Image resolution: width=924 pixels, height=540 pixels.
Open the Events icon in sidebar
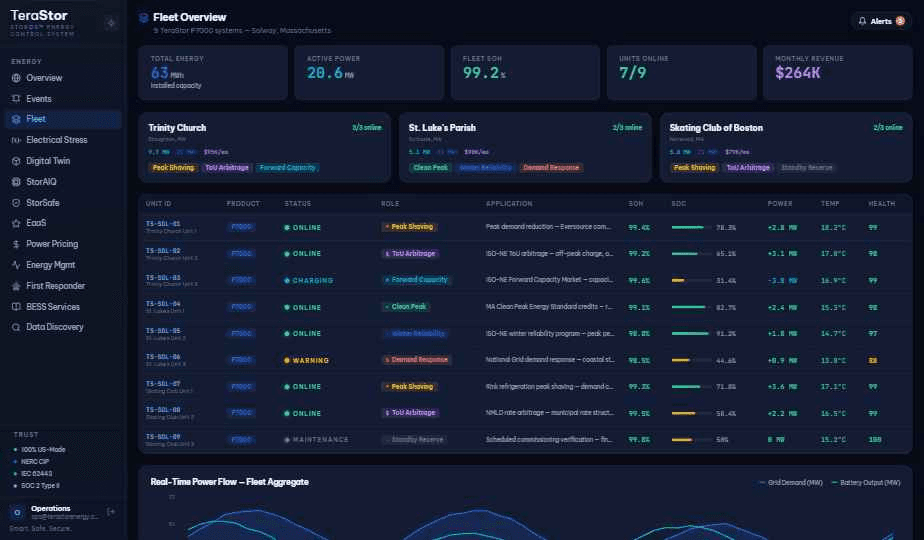pyautogui.click(x=16, y=98)
